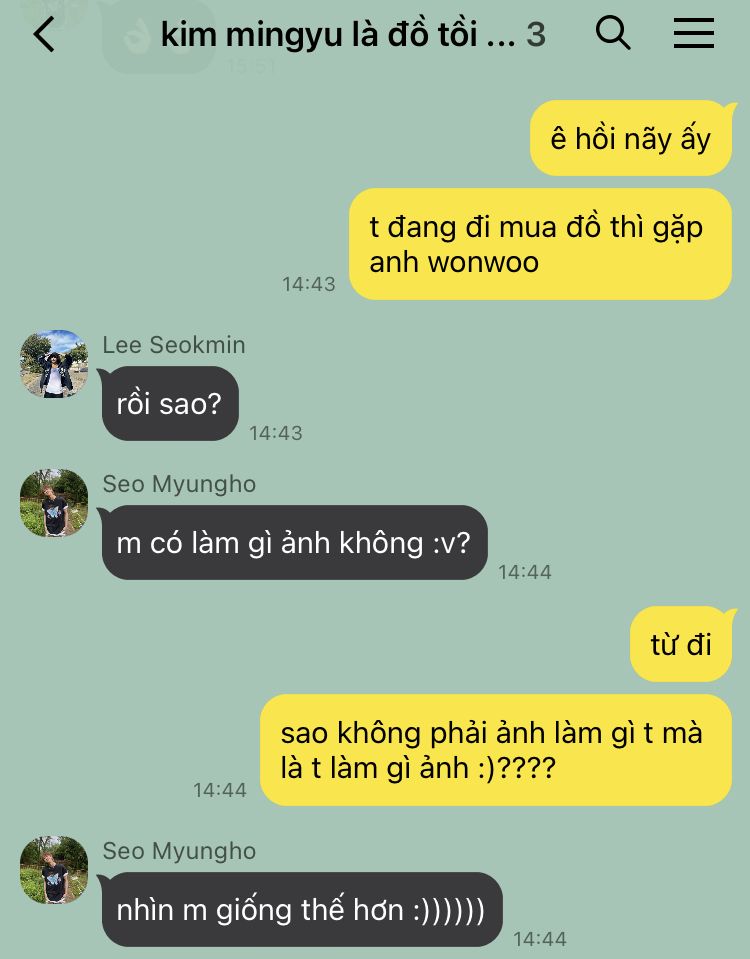Tap the 'rồi sao?' message bubble
Screen dimensions: 750x959
169,404
